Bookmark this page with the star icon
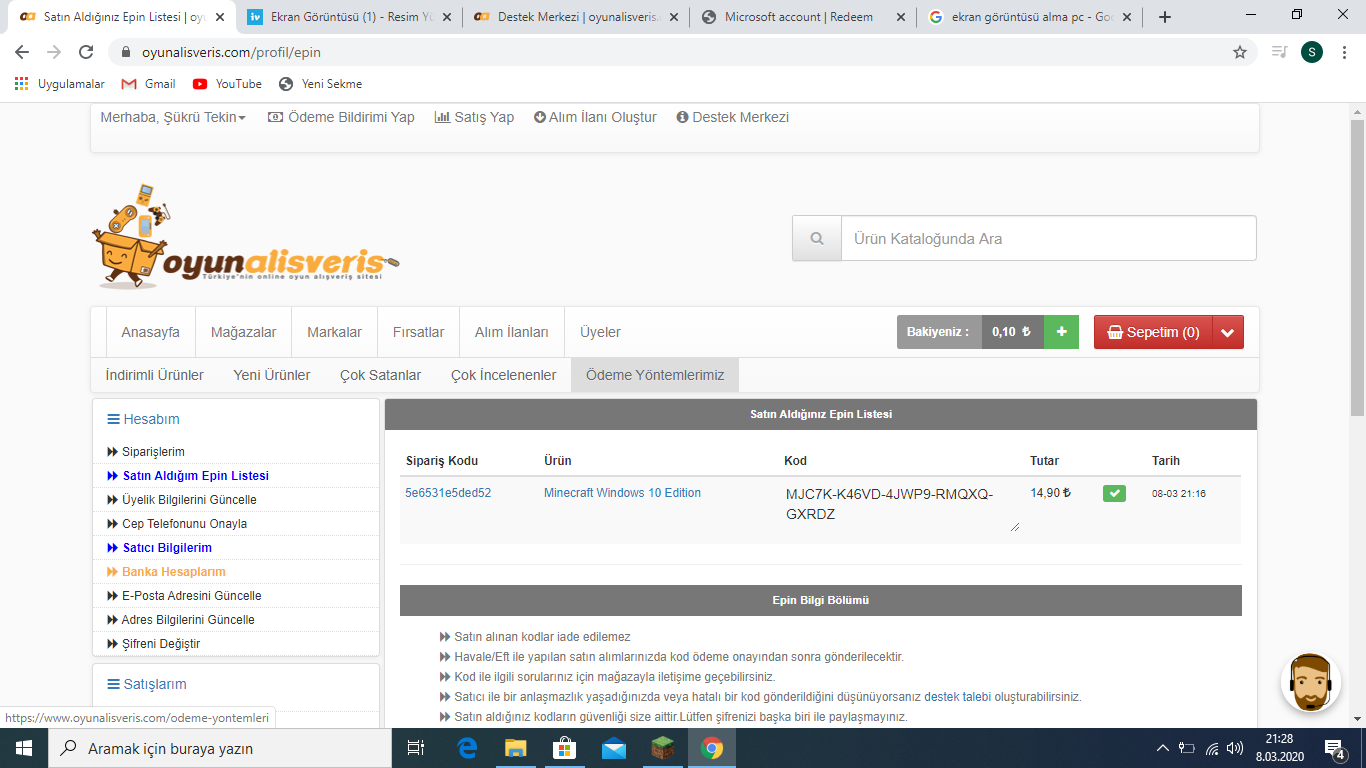The image size is (1366, 768). tap(1240, 52)
